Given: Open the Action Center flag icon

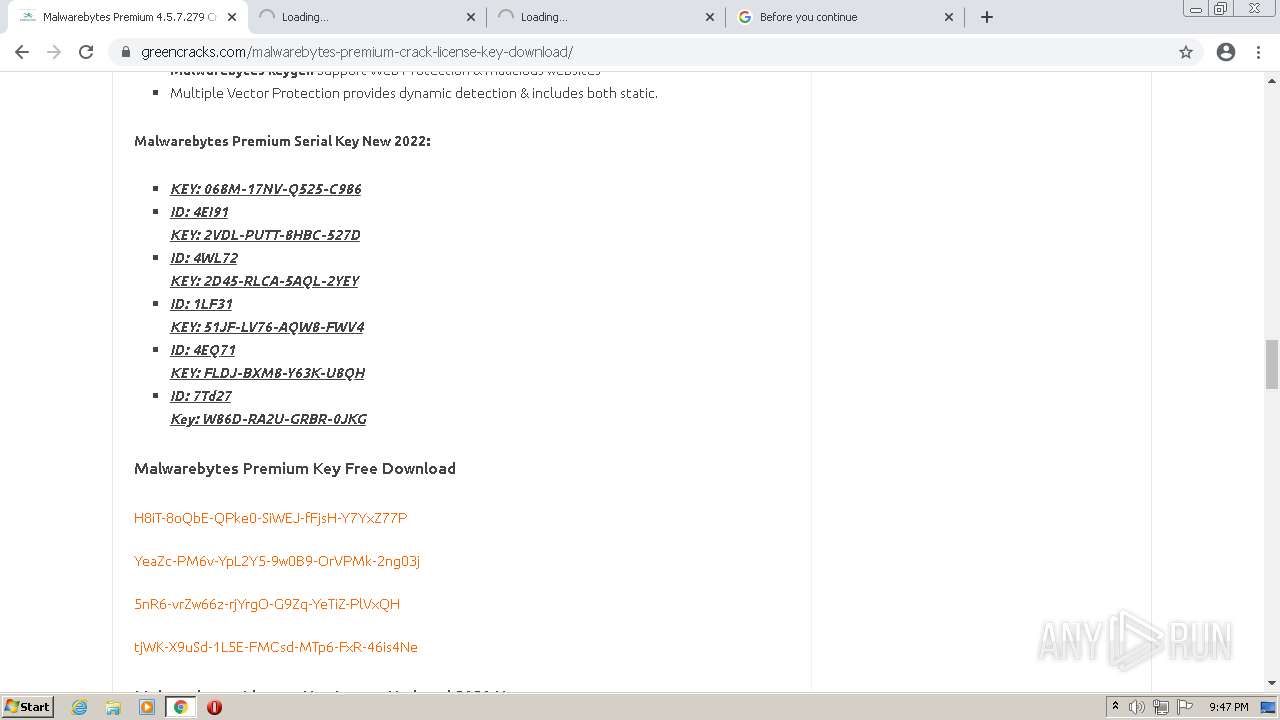Looking at the screenshot, I should click(x=1184, y=707).
